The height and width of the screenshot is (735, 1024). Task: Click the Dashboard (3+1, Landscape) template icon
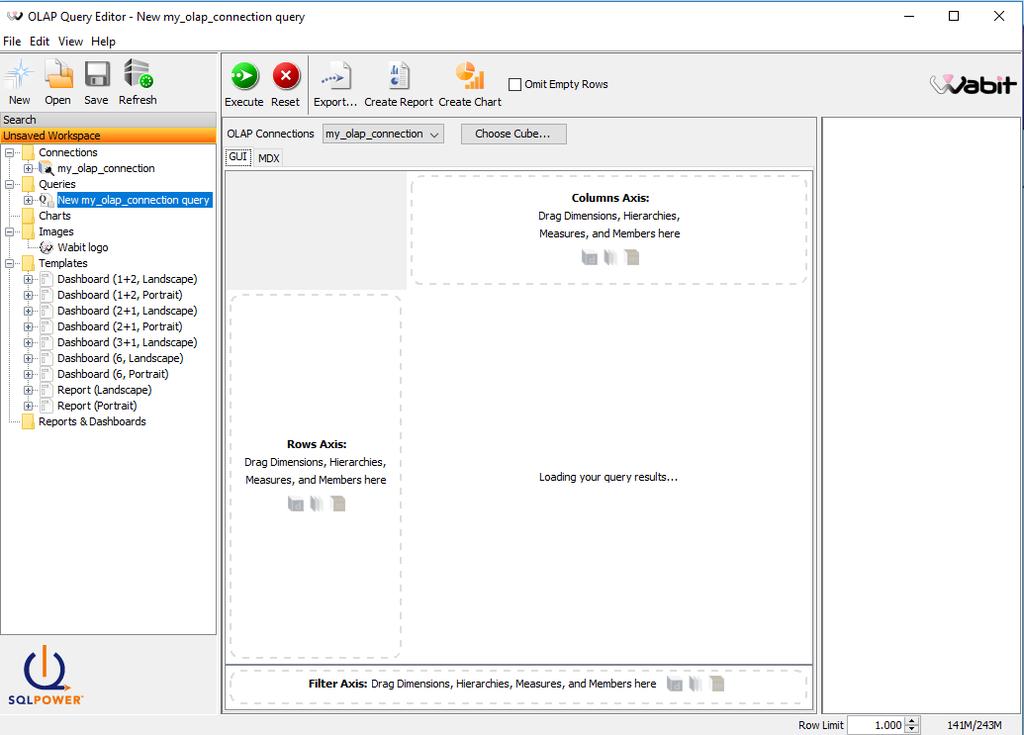[46, 342]
